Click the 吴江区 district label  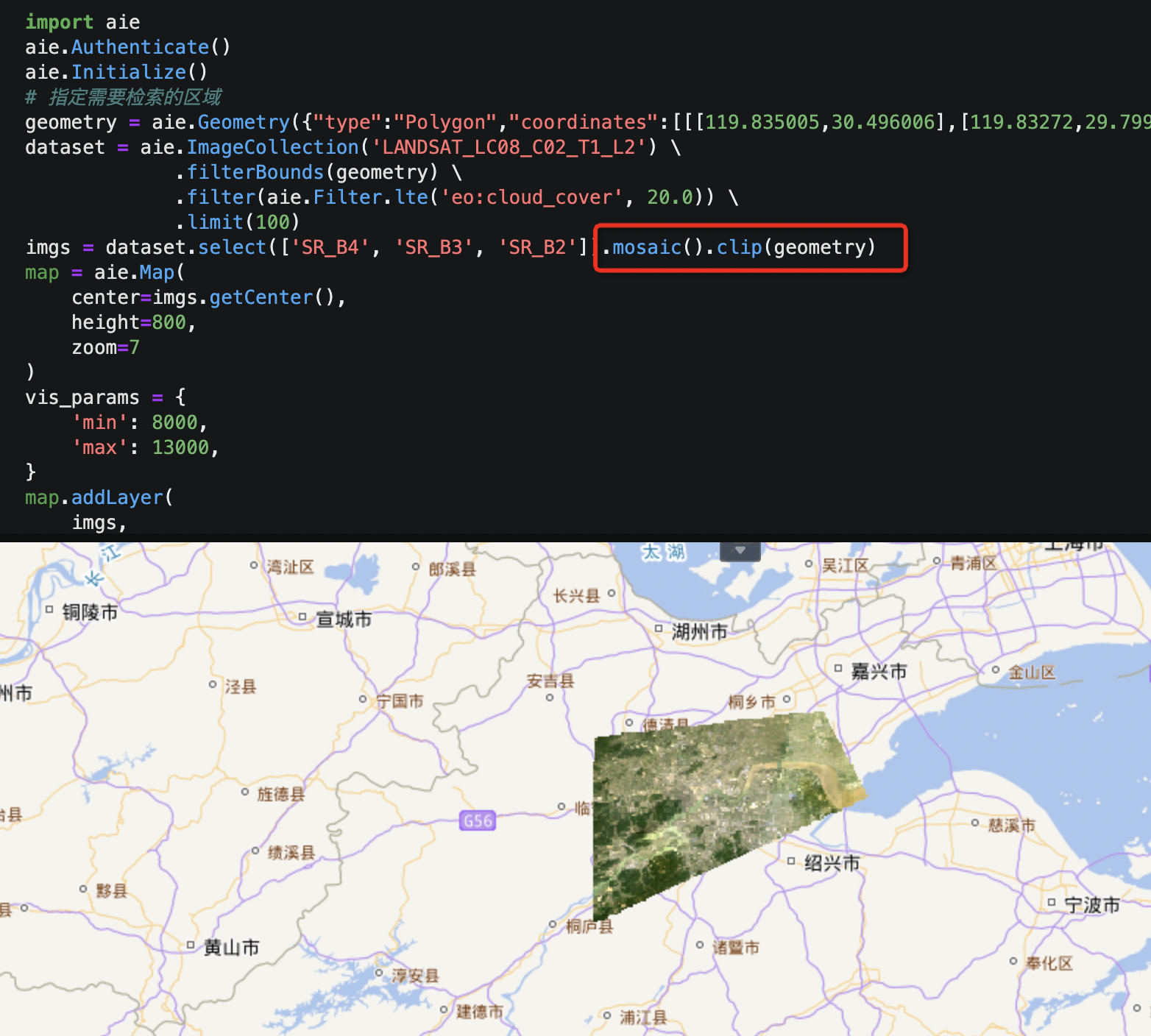point(845,566)
